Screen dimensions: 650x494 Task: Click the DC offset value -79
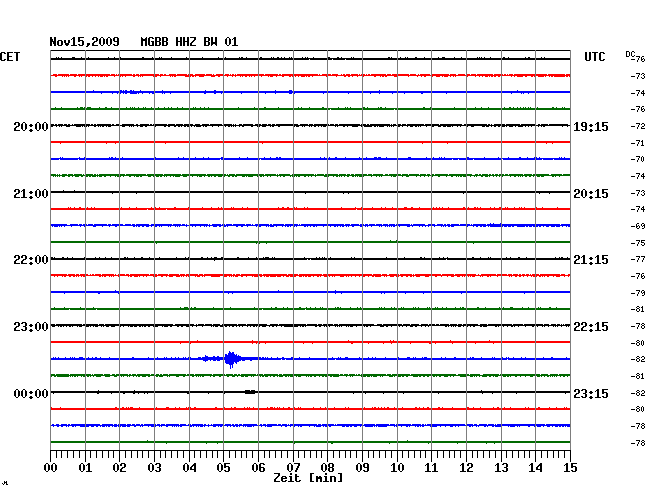638,293
